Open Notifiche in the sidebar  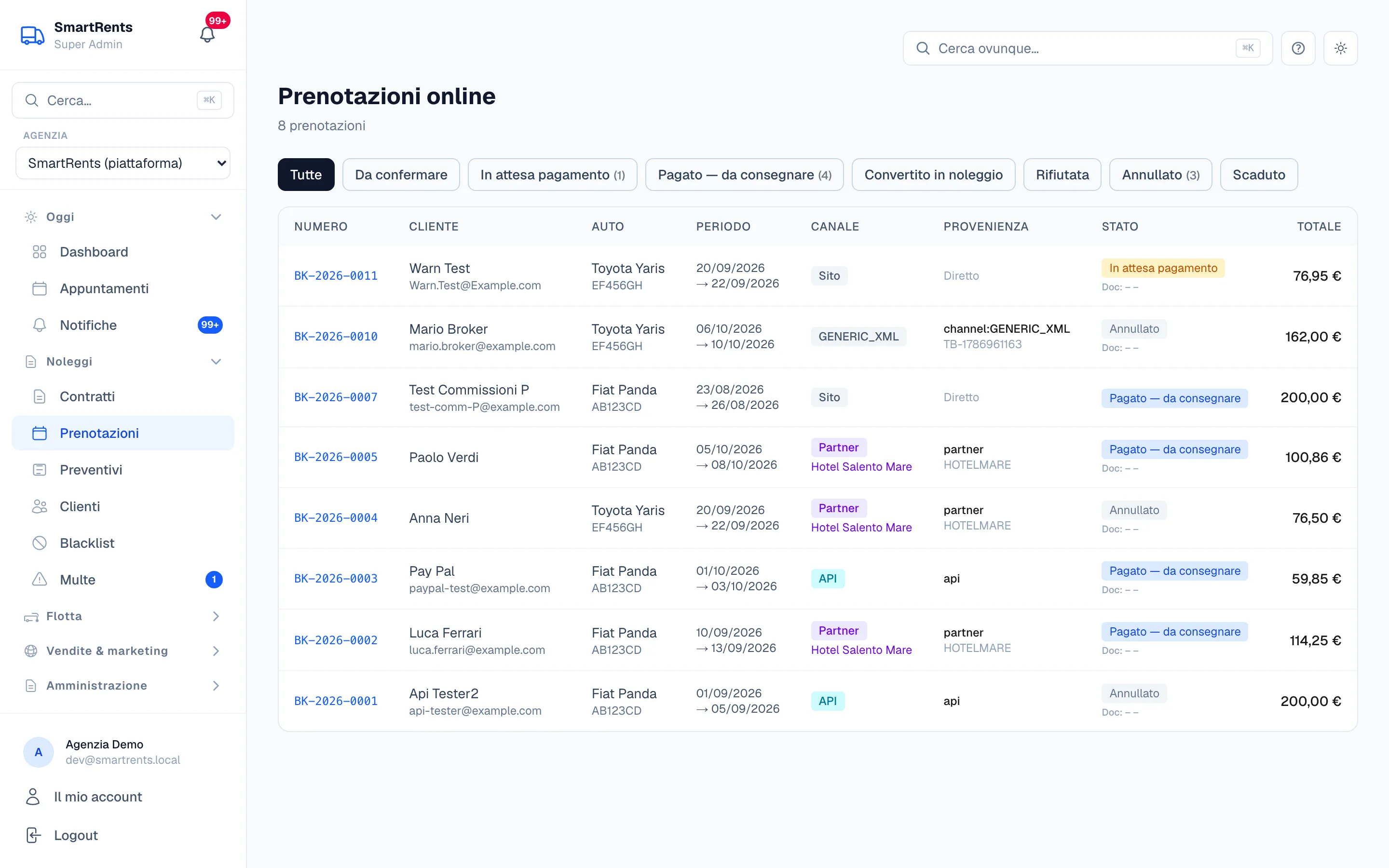[123, 325]
